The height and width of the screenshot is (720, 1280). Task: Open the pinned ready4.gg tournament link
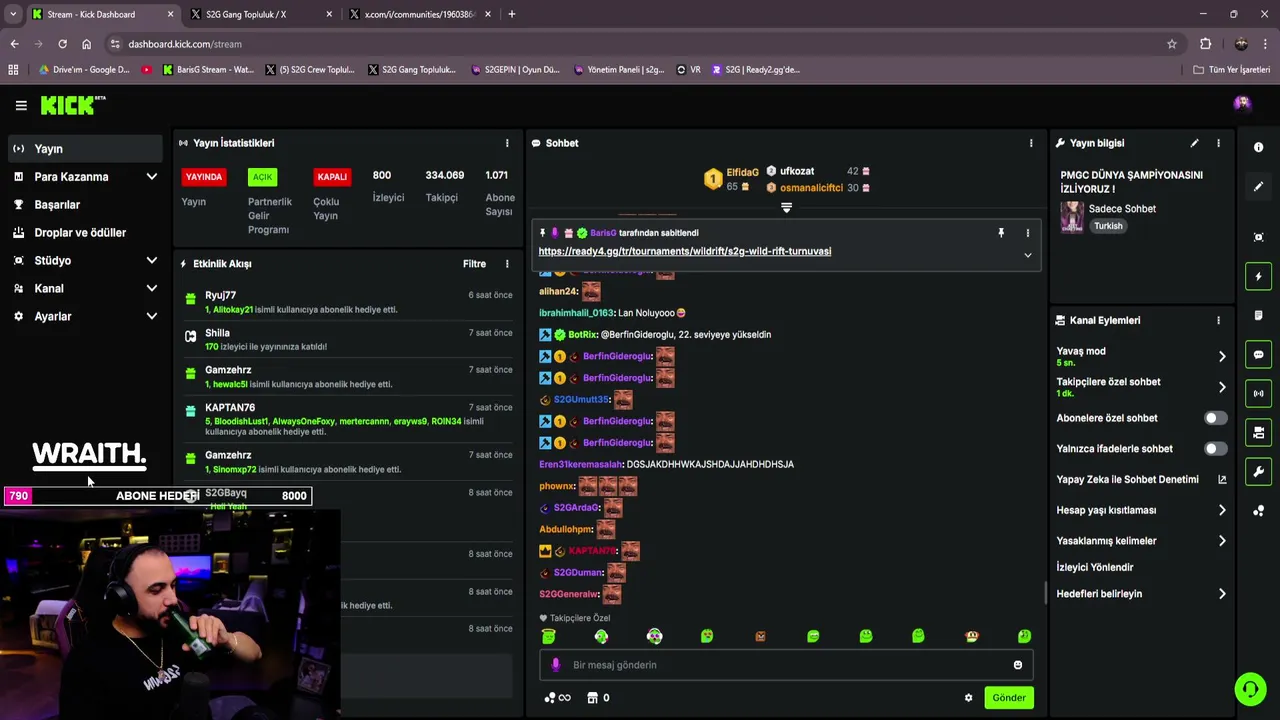(x=685, y=251)
